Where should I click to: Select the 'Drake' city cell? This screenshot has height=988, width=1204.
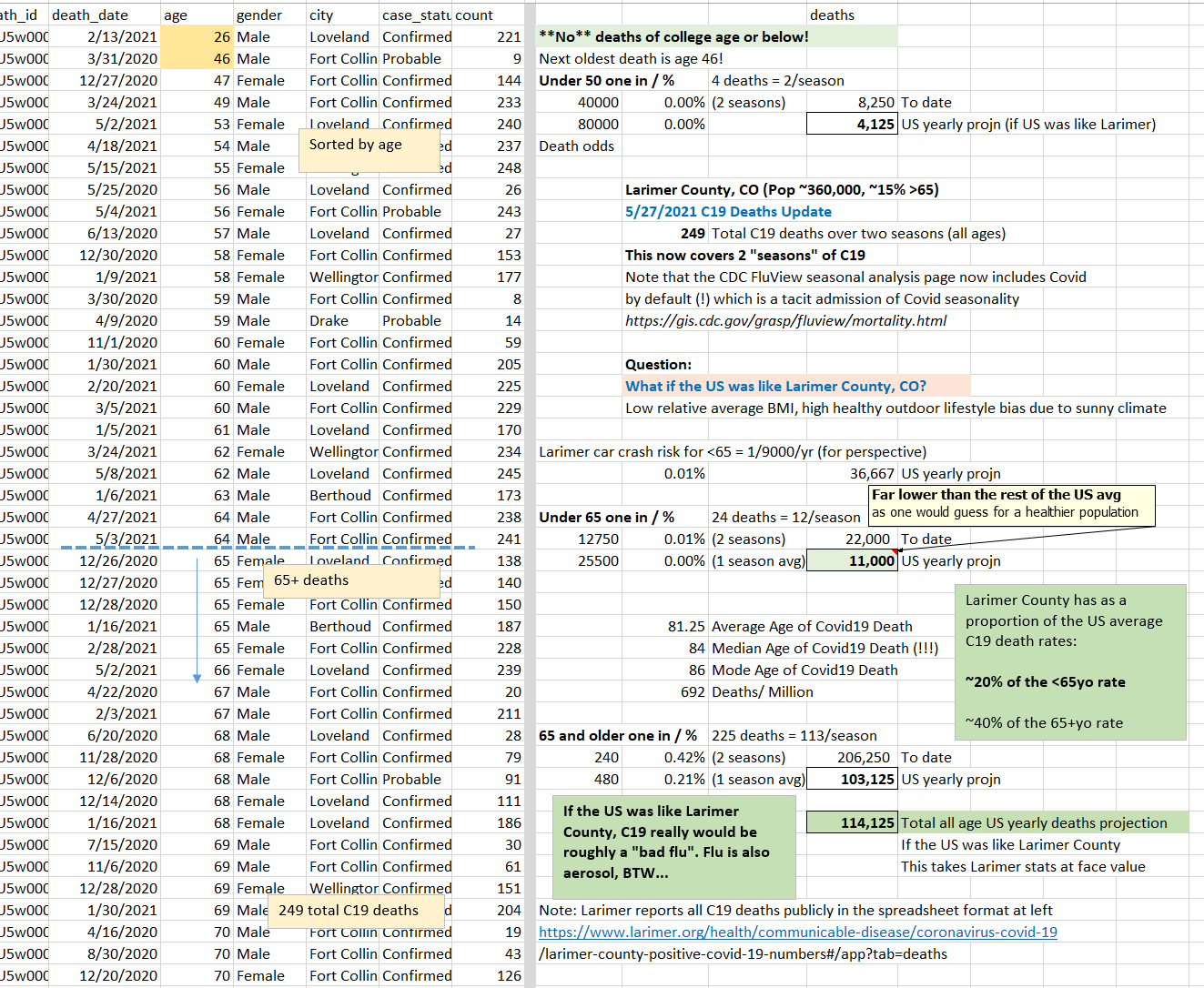pyautogui.click(x=343, y=320)
